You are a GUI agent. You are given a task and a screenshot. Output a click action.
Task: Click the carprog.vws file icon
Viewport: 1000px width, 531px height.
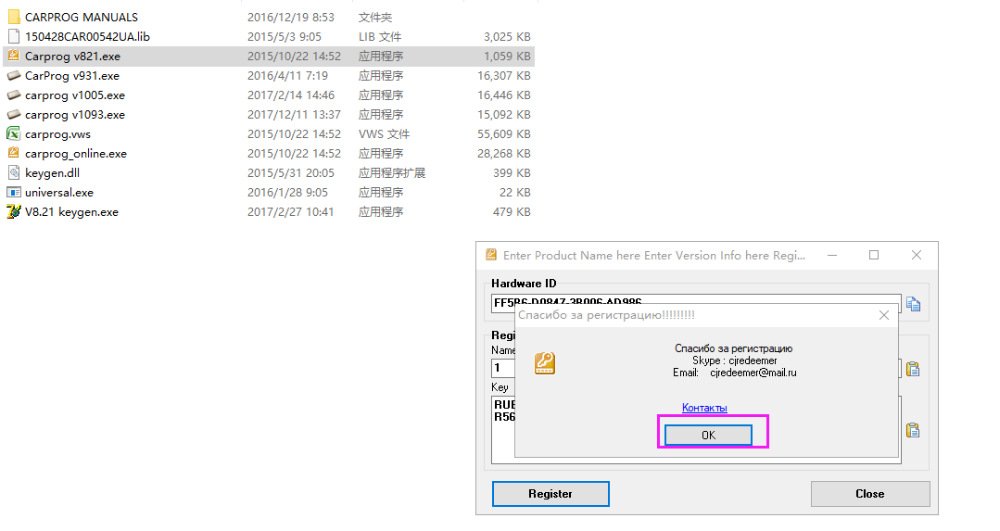pyautogui.click(x=13, y=134)
